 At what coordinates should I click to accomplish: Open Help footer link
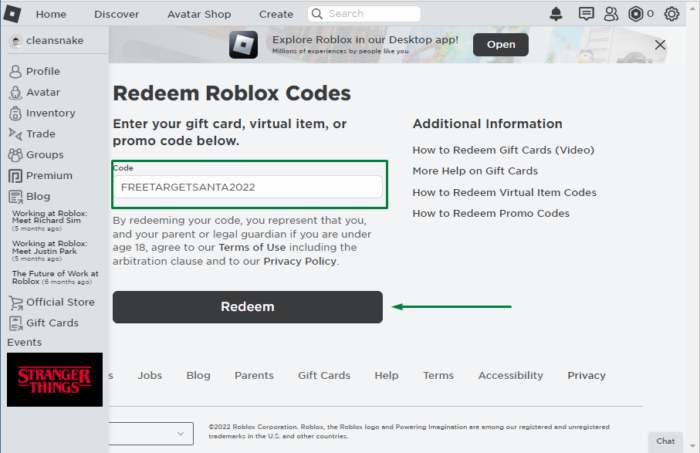pyautogui.click(x=386, y=375)
